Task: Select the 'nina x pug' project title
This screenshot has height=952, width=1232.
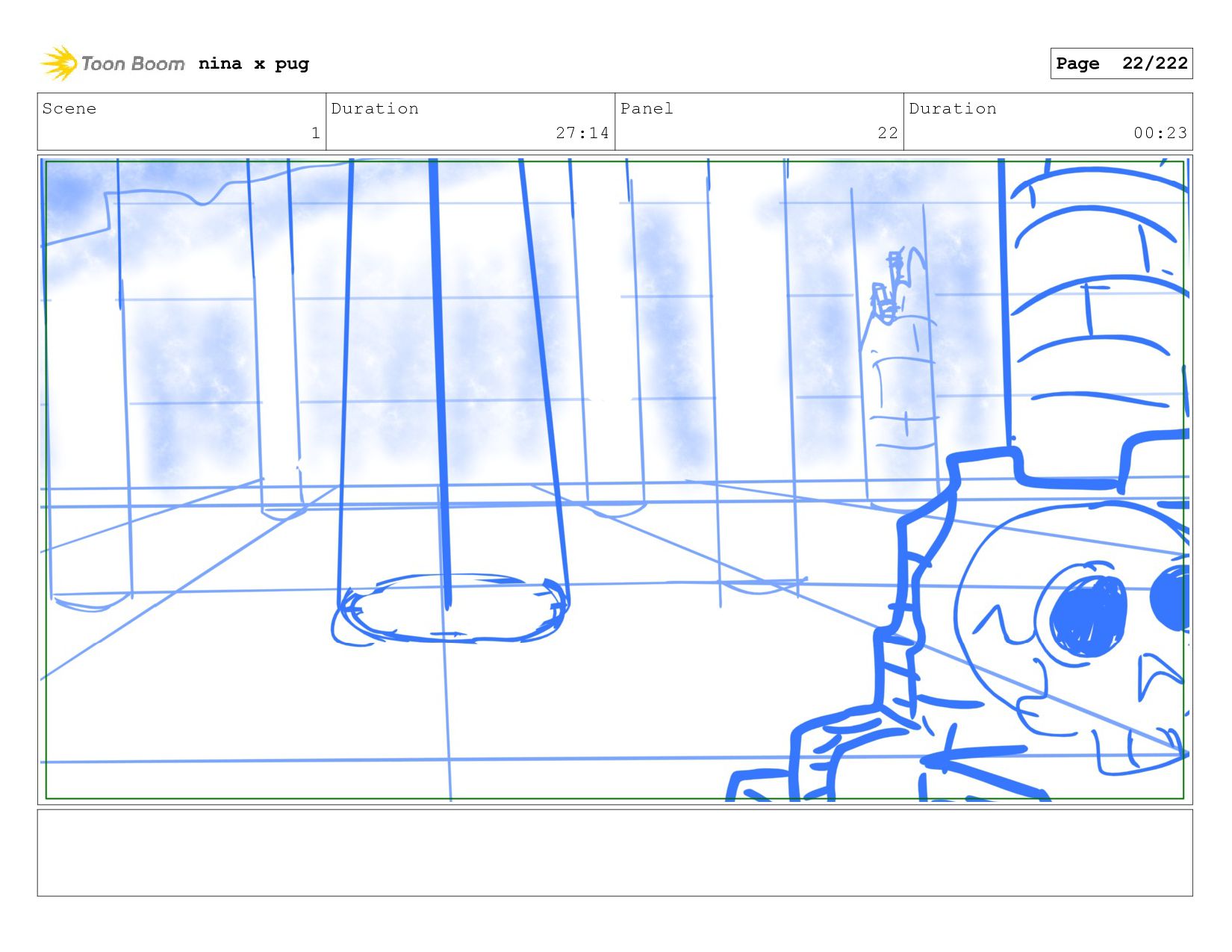Action: click(x=254, y=63)
